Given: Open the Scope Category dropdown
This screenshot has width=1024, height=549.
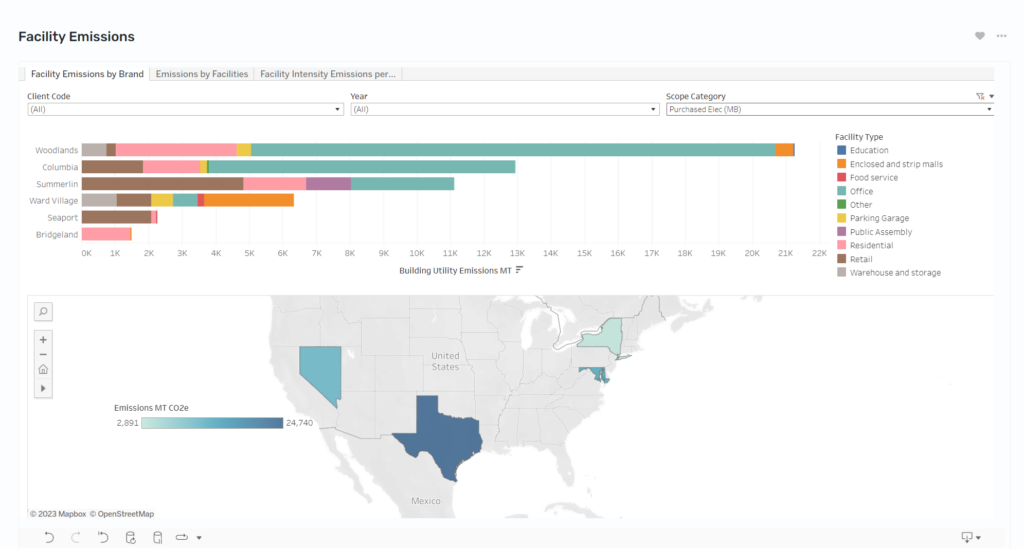Looking at the screenshot, I should [830, 109].
